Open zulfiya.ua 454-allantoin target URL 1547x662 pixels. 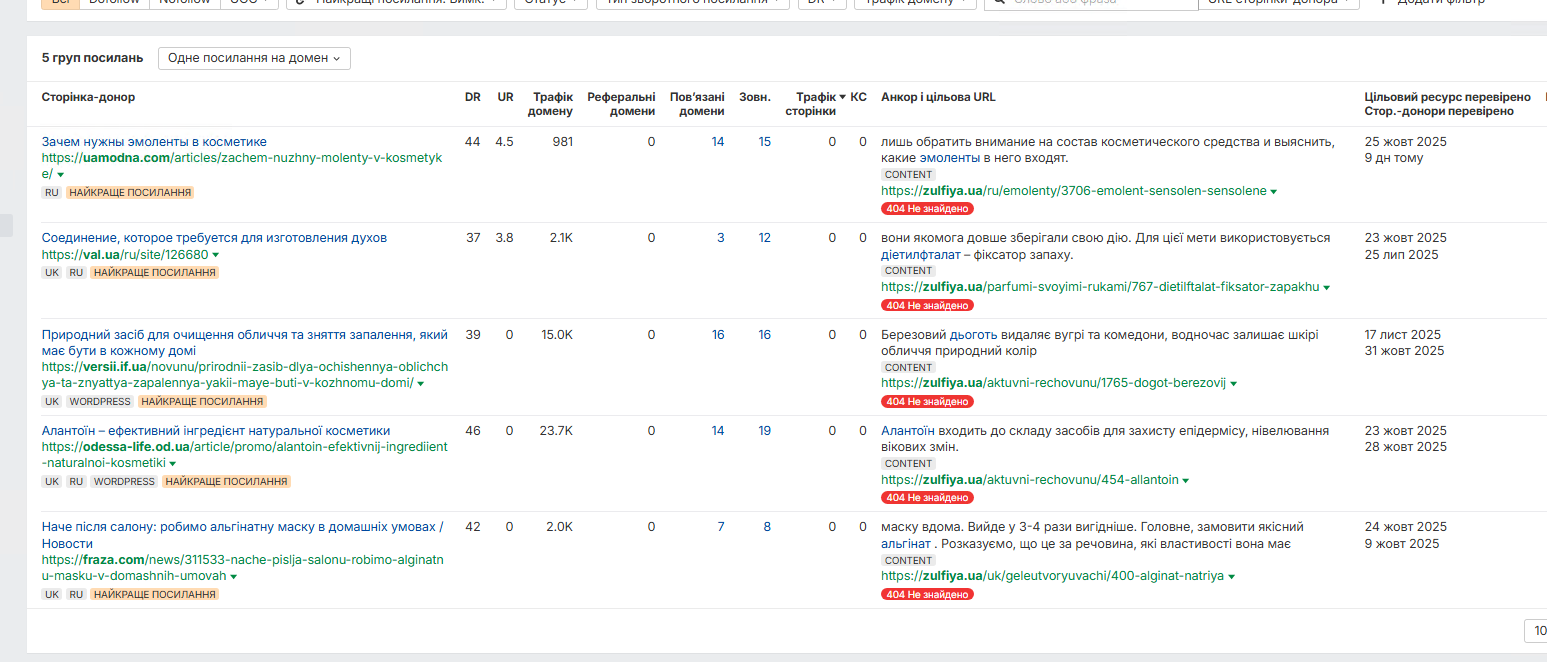coord(1029,481)
